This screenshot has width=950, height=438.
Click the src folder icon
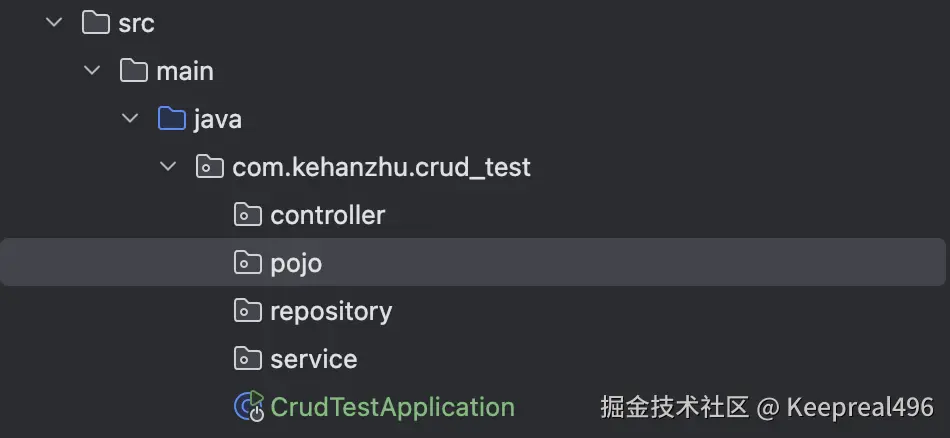pyautogui.click(x=95, y=23)
